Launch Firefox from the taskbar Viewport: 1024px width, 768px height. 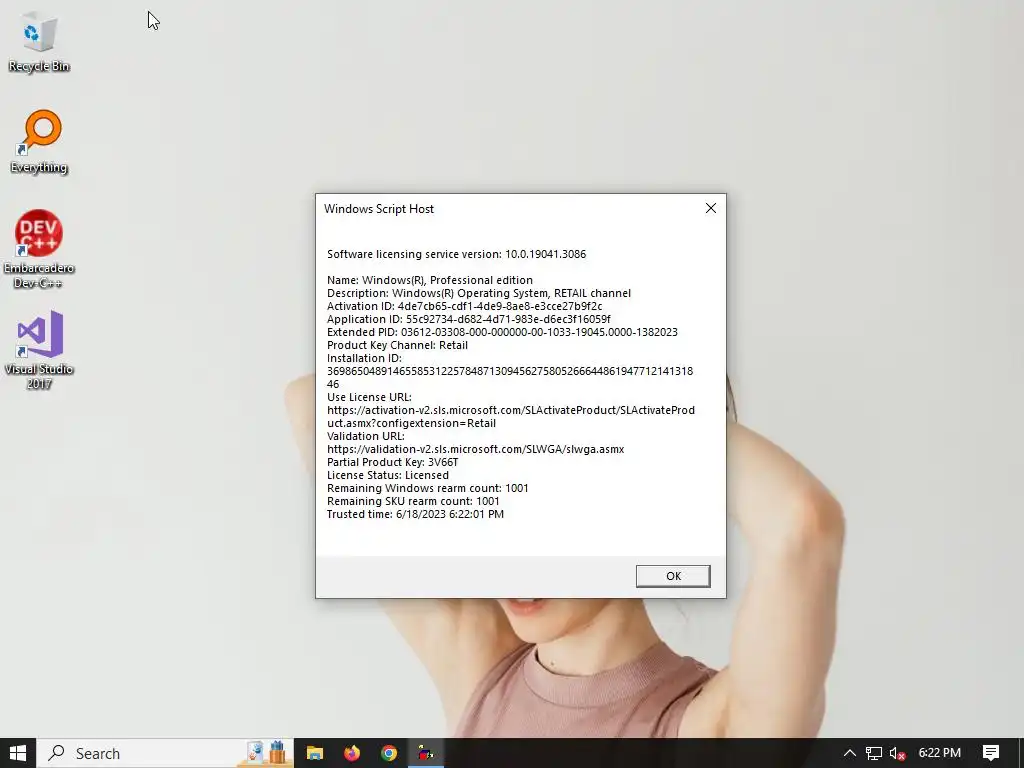tap(352, 753)
